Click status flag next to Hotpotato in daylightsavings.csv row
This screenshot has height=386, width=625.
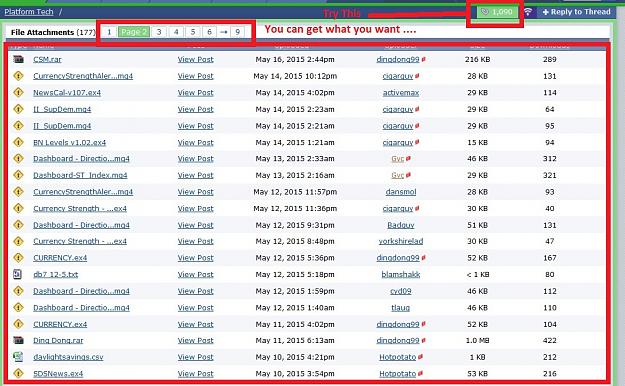pos(420,357)
